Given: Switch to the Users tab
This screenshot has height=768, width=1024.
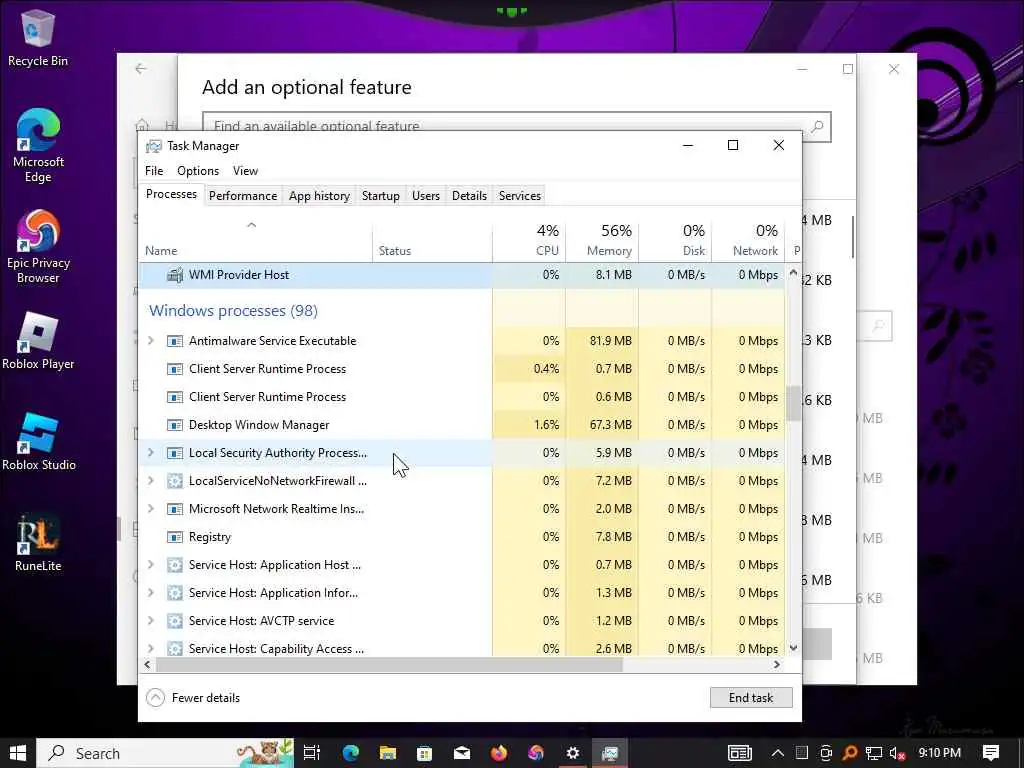Looking at the screenshot, I should pos(426,196).
